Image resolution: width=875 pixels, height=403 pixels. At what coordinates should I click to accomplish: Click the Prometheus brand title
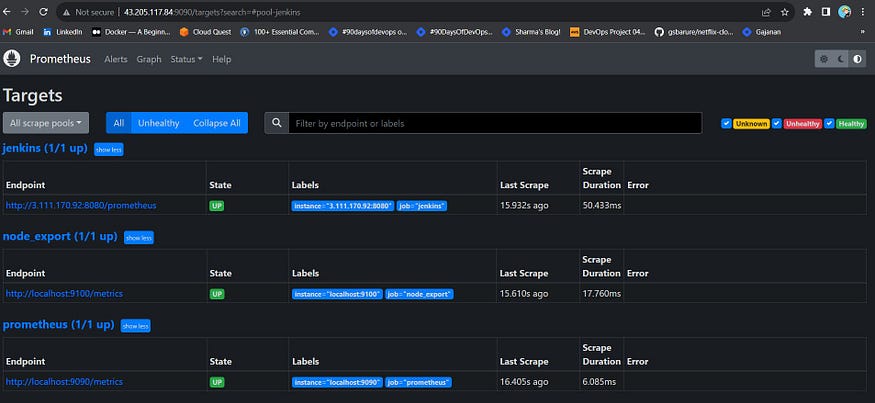(x=60, y=59)
